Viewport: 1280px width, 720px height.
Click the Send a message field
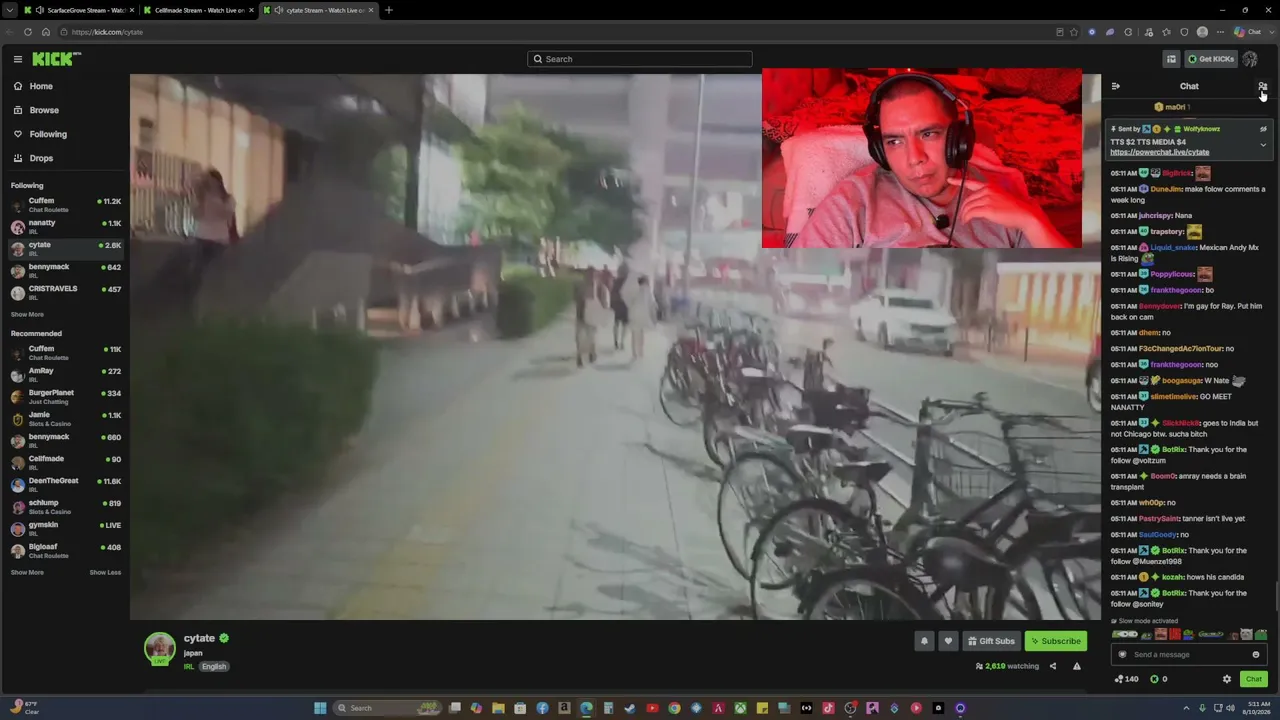[1188, 655]
